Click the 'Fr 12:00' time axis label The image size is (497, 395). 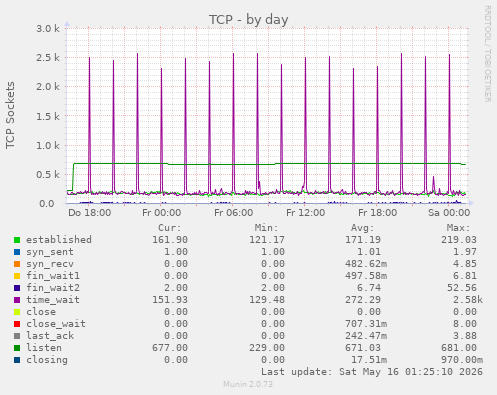(306, 213)
